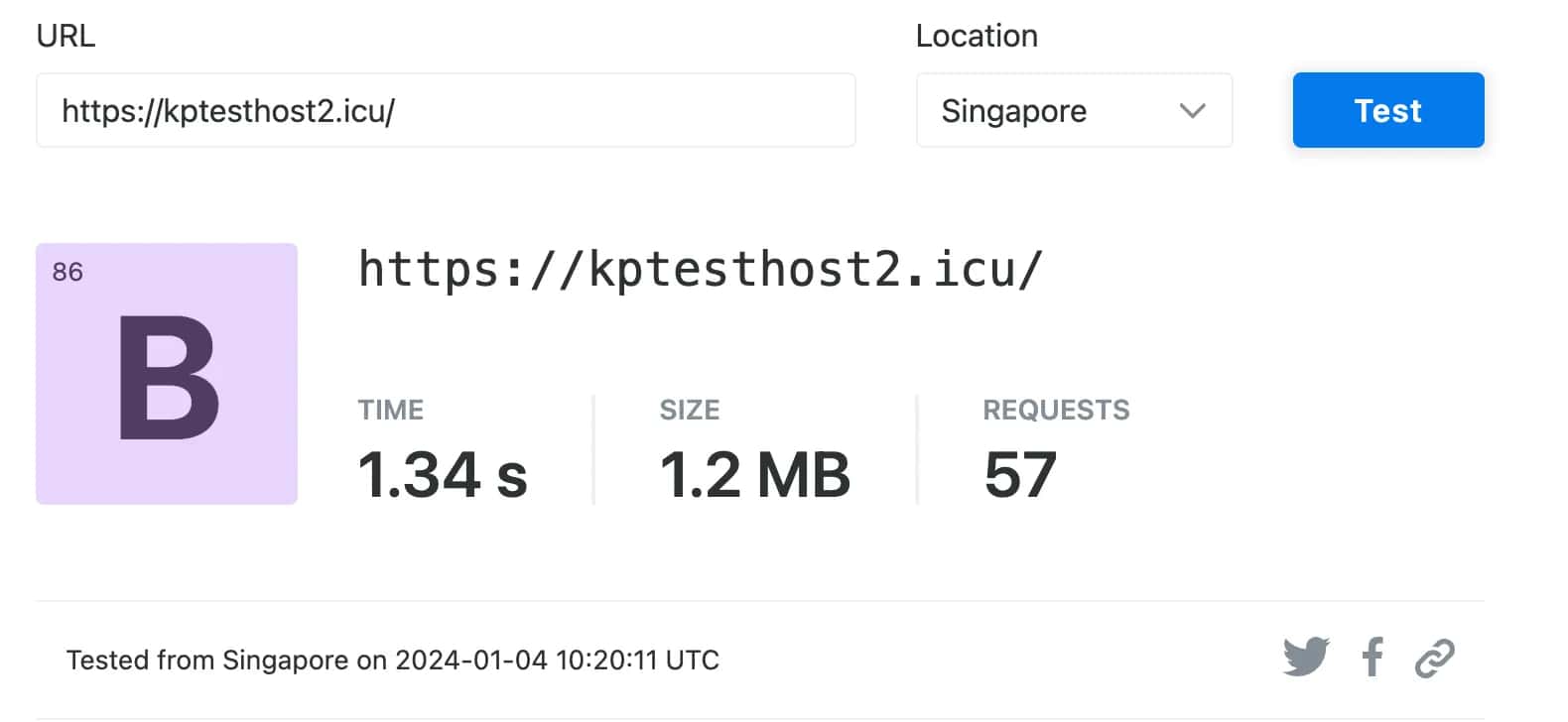Click the TIME metric label
1568x722 pixels.
pyautogui.click(x=391, y=410)
